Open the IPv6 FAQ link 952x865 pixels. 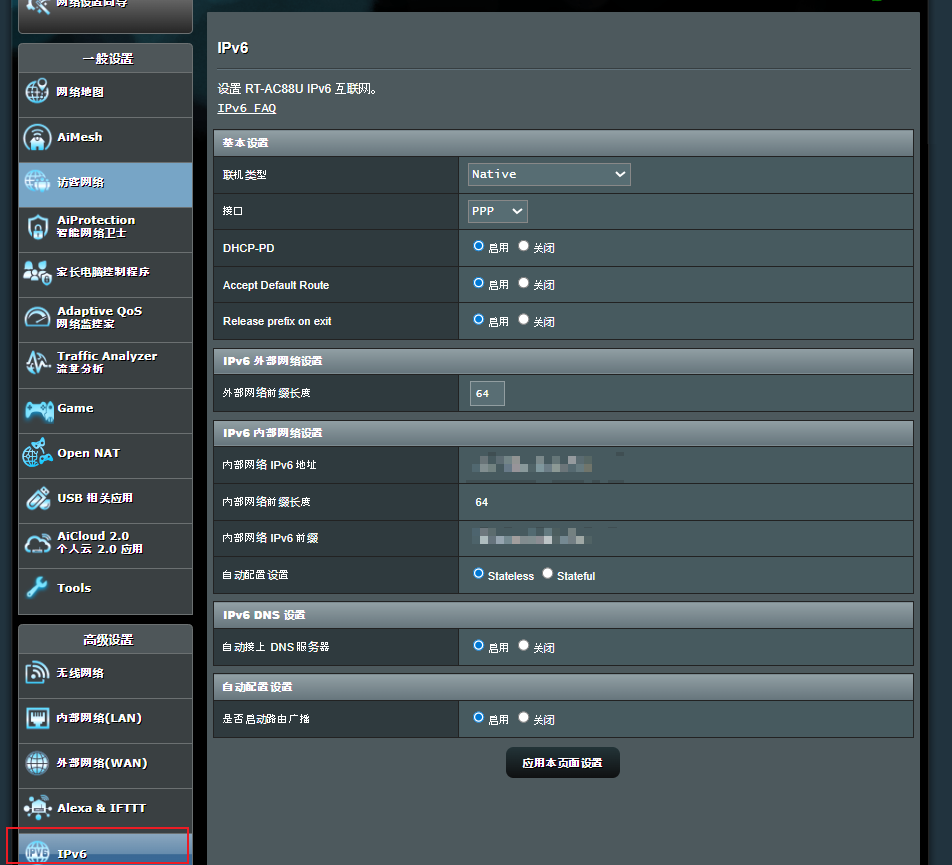pyautogui.click(x=246, y=107)
